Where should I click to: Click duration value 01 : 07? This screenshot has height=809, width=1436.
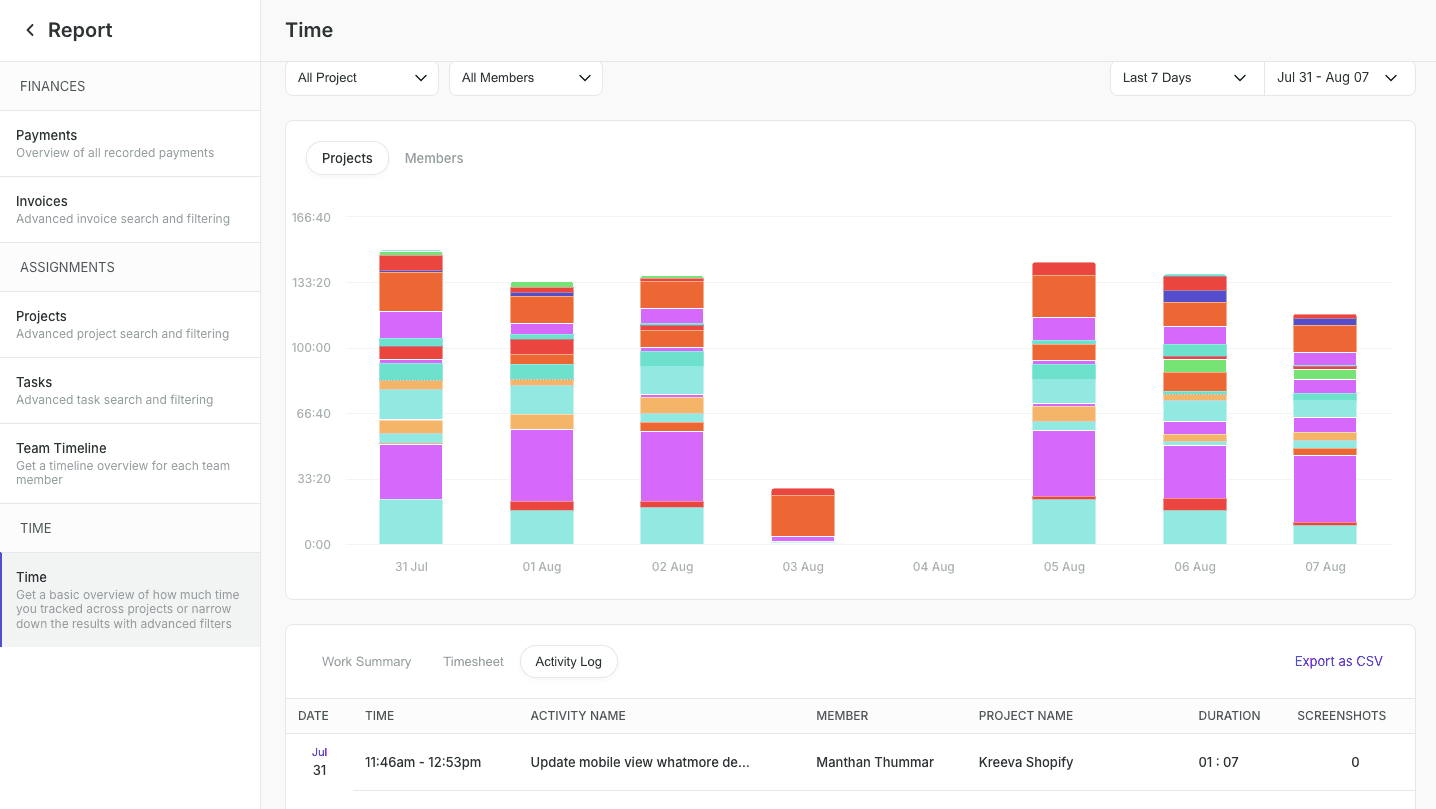point(1218,762)
